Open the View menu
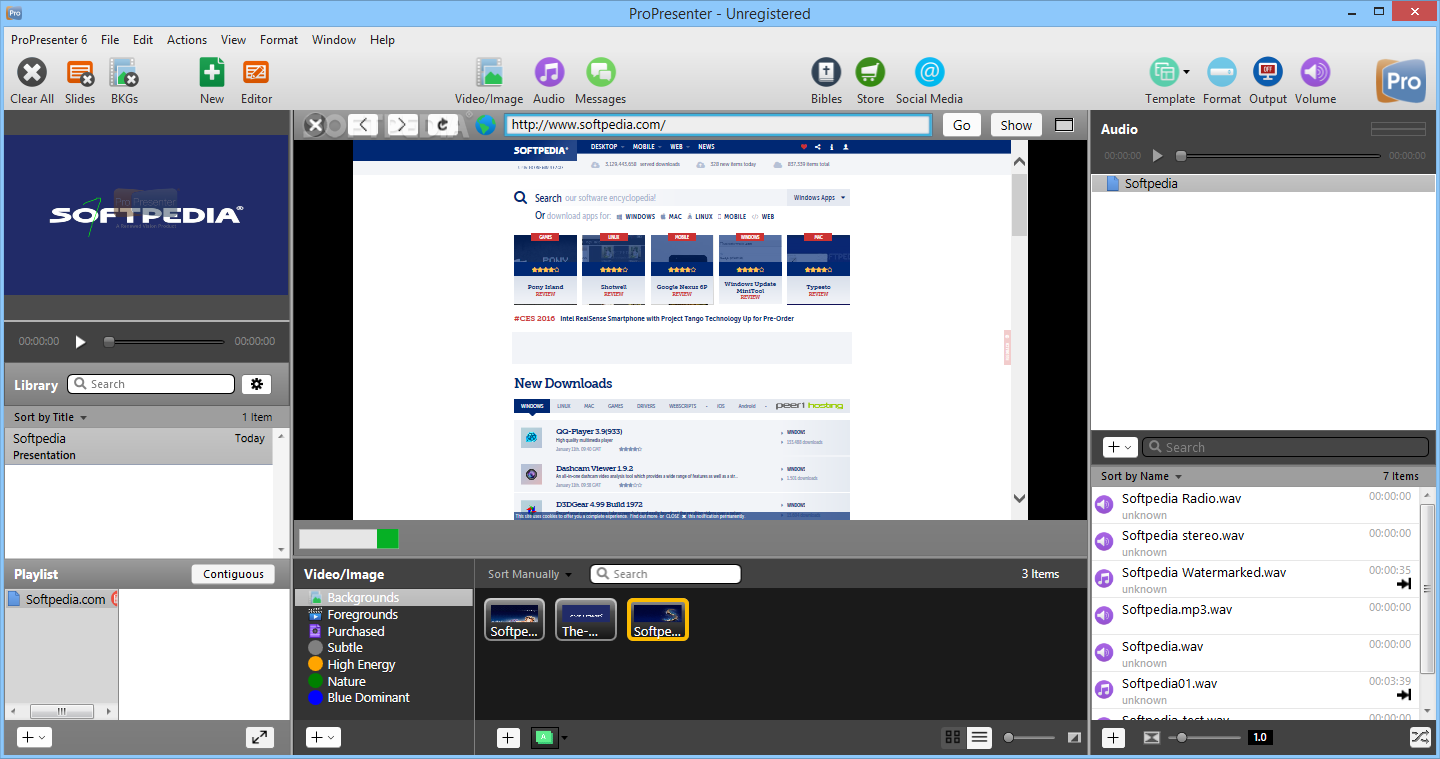Screen dimensions: 1440x759 (x=234, y=40)
